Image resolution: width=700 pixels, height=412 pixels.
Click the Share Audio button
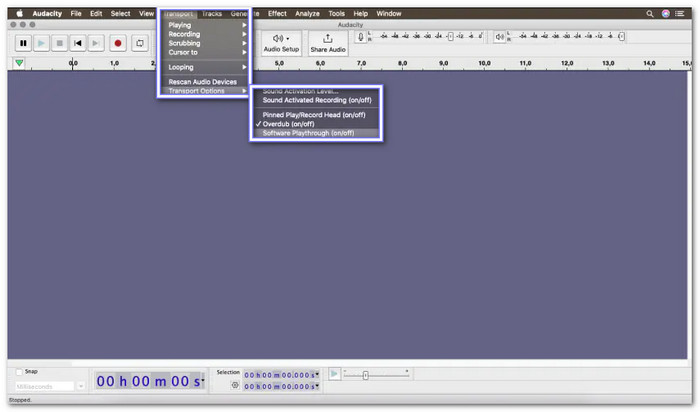[328, 43]
